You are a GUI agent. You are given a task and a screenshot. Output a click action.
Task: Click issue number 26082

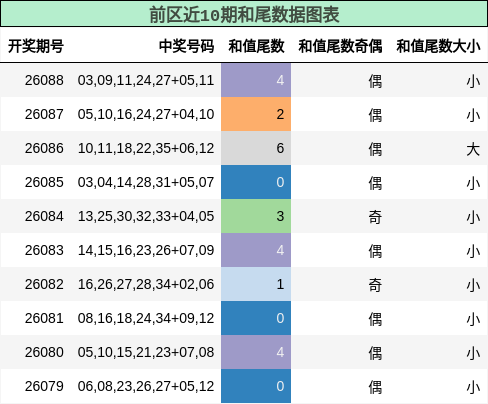(x=44, y=284)
